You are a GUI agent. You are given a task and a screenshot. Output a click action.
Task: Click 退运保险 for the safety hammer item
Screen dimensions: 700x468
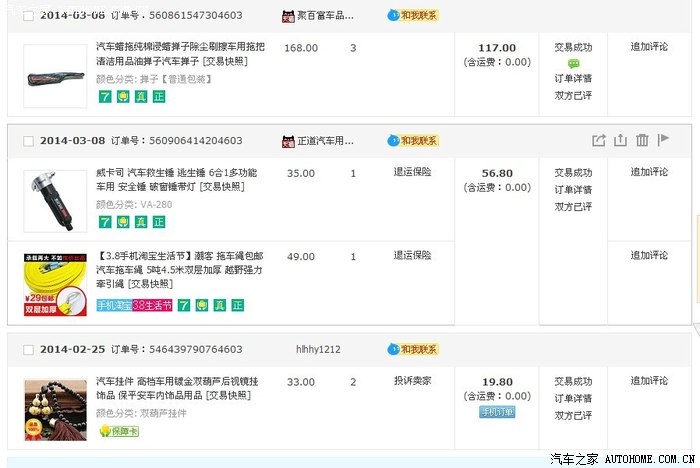411,173
